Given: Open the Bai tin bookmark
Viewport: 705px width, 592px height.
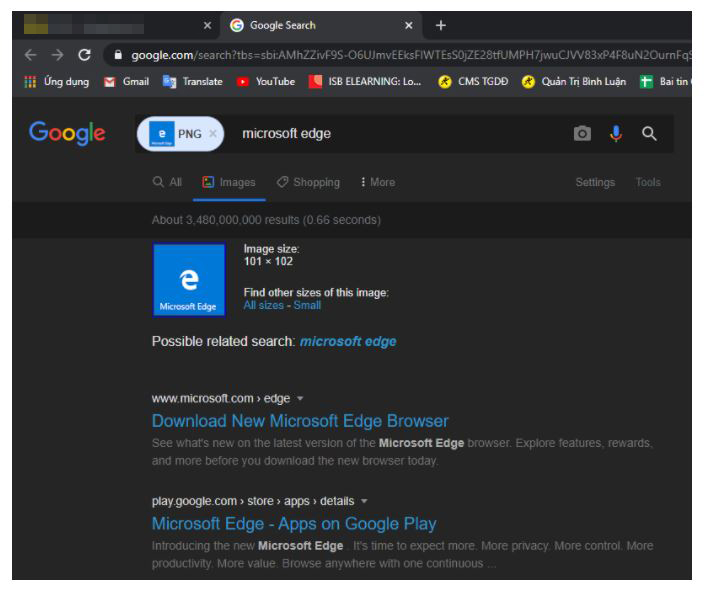Looking at the screenshot, I should [665, 82].
